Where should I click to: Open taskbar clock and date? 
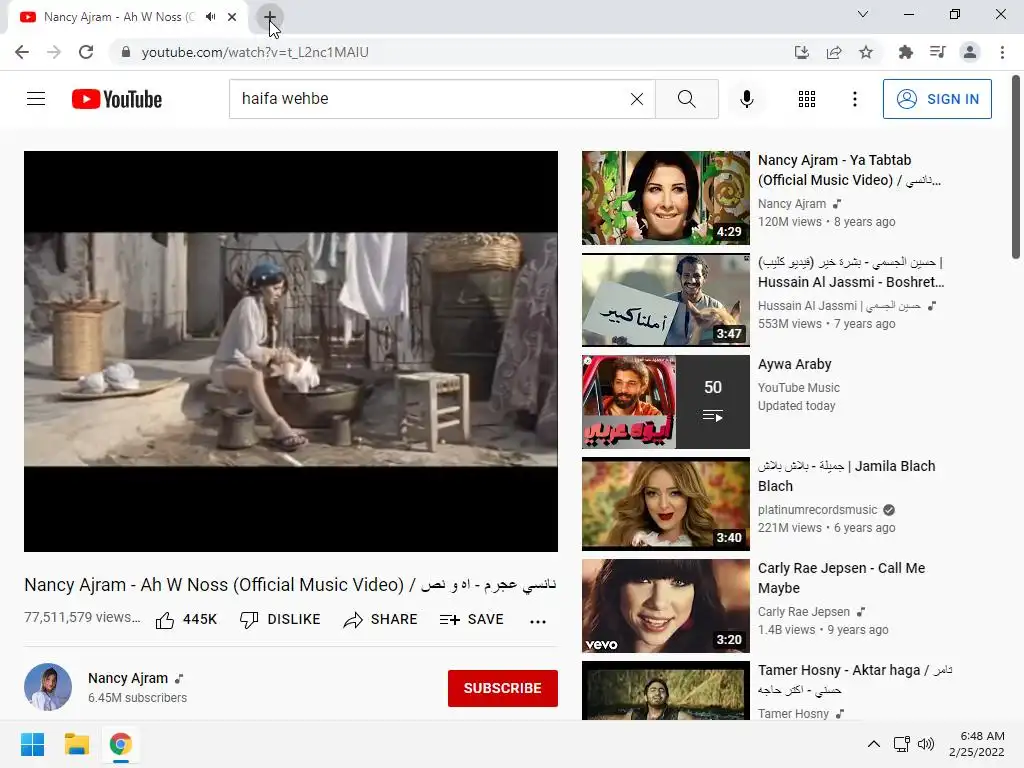tap(977, 744)
